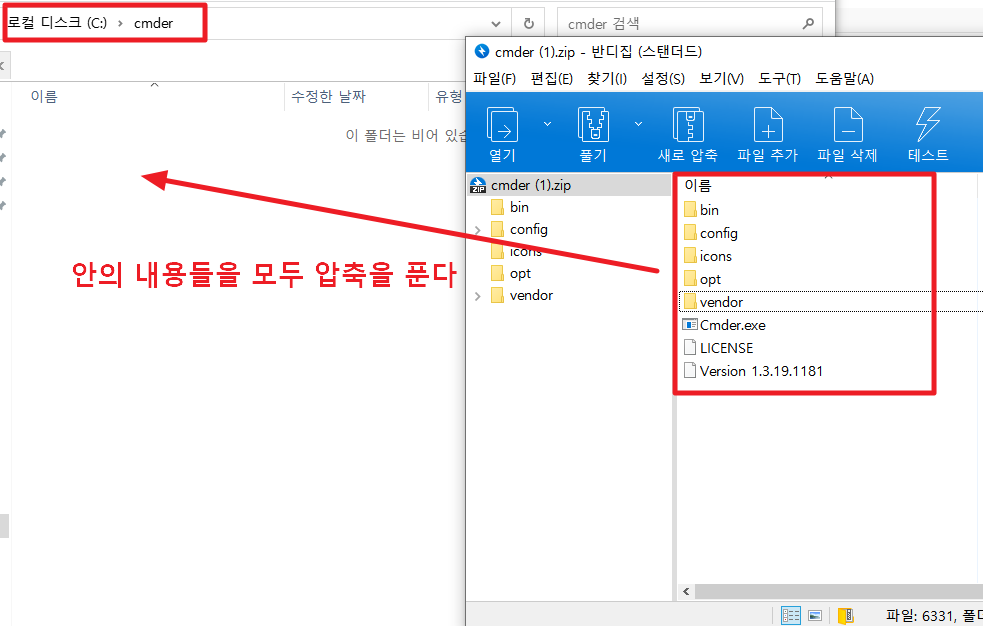Expand the vendor folder in tree pane
The image size is (983, 626).
478,296
